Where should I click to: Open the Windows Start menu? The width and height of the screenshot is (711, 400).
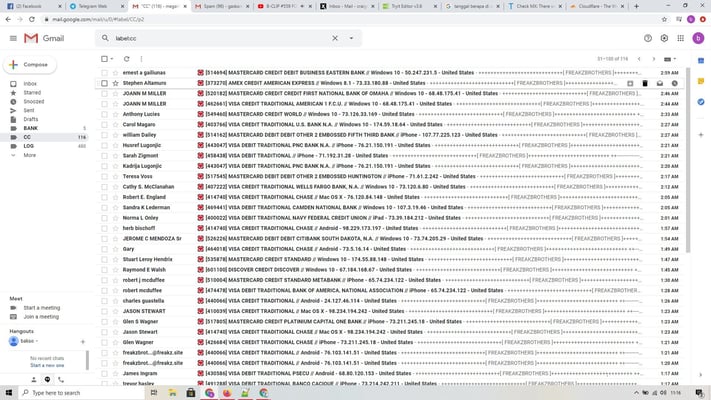tap(9, 393)
